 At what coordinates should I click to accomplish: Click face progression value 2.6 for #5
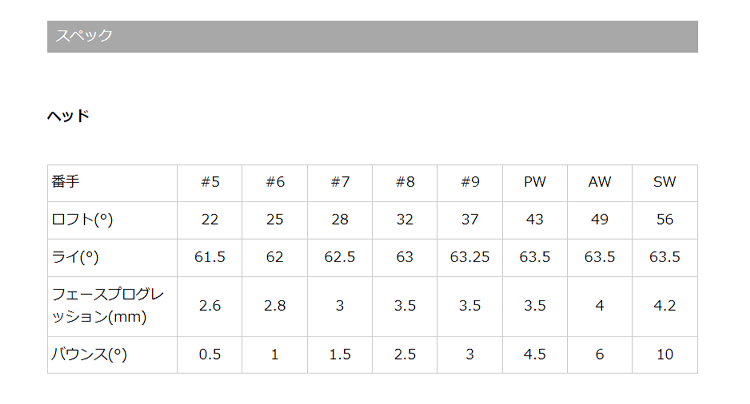(x=210, y=306)
